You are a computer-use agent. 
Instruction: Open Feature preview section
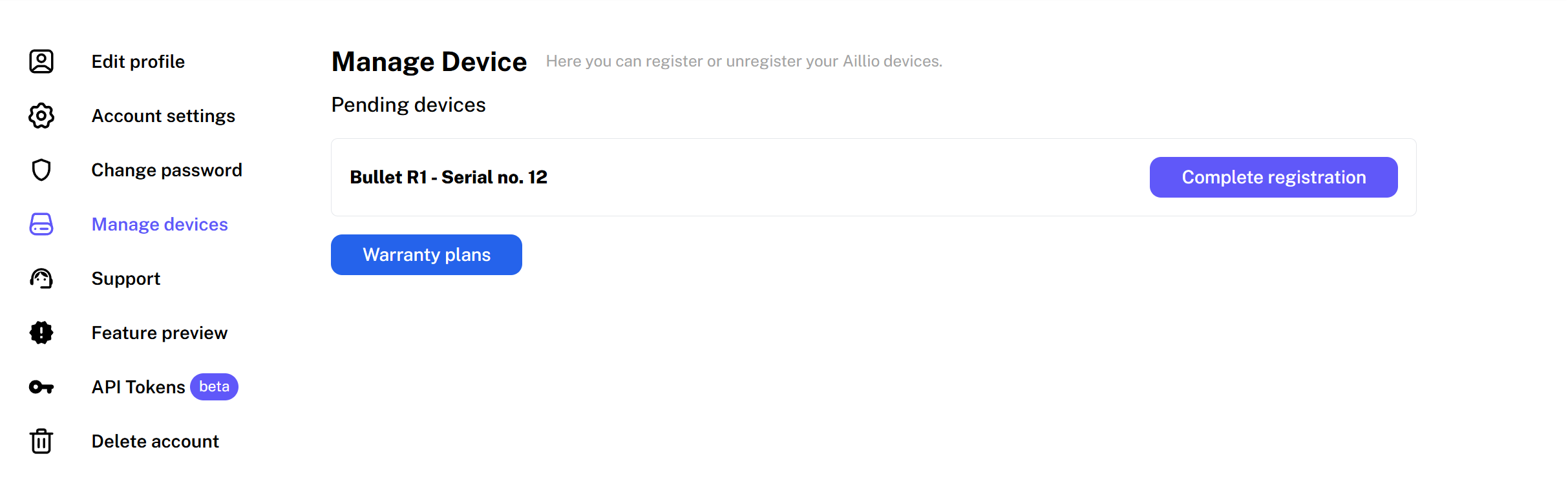pos(160,333)
